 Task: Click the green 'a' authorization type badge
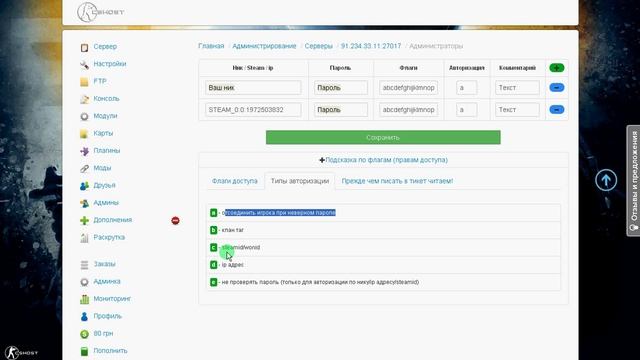pyautogui.click(x=213, y=213)
